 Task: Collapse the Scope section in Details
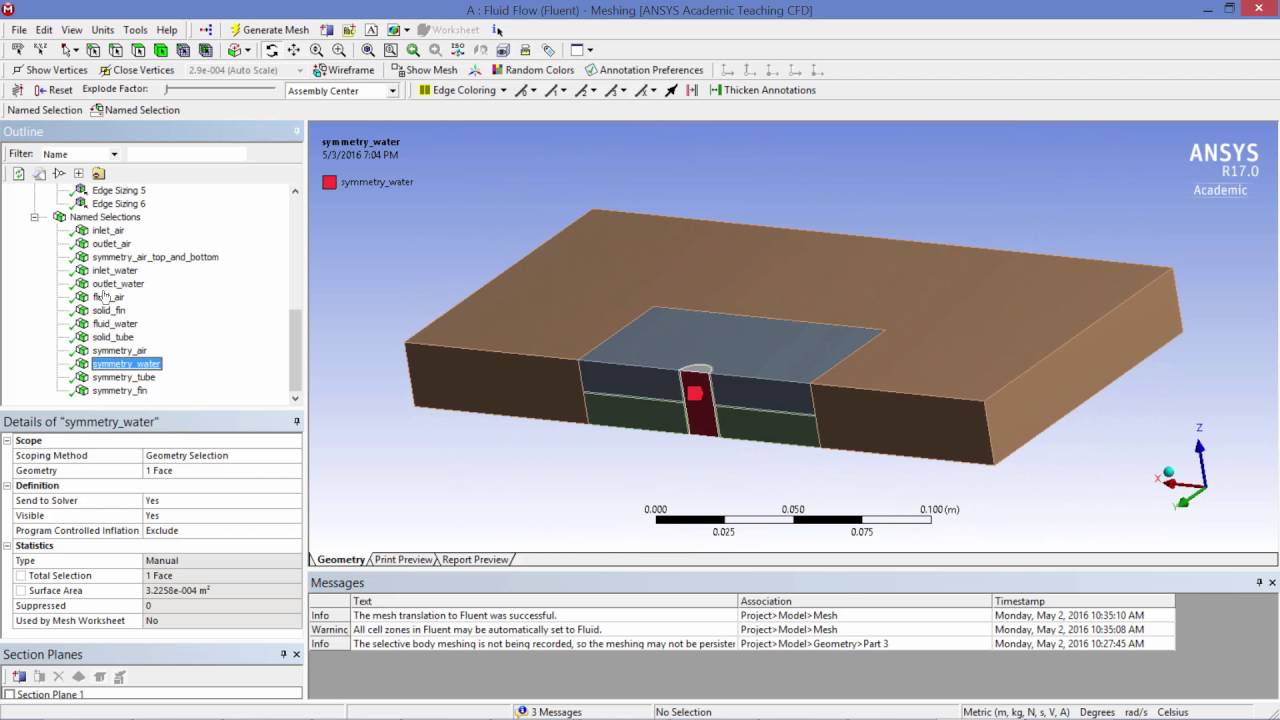[x=7, y=440]
